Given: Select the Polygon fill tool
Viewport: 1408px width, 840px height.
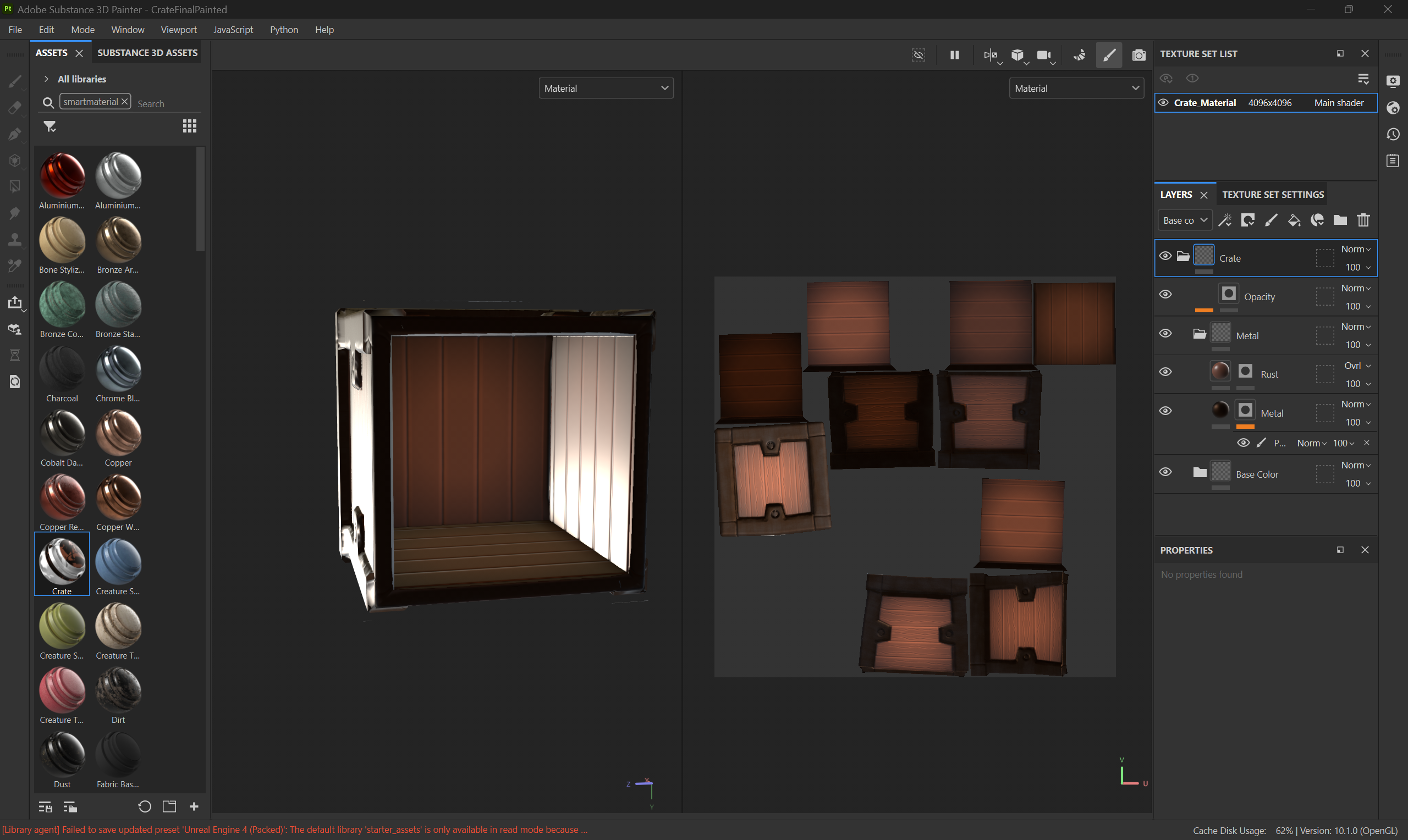Looking at the screenshot, I should tap(15, 187).
